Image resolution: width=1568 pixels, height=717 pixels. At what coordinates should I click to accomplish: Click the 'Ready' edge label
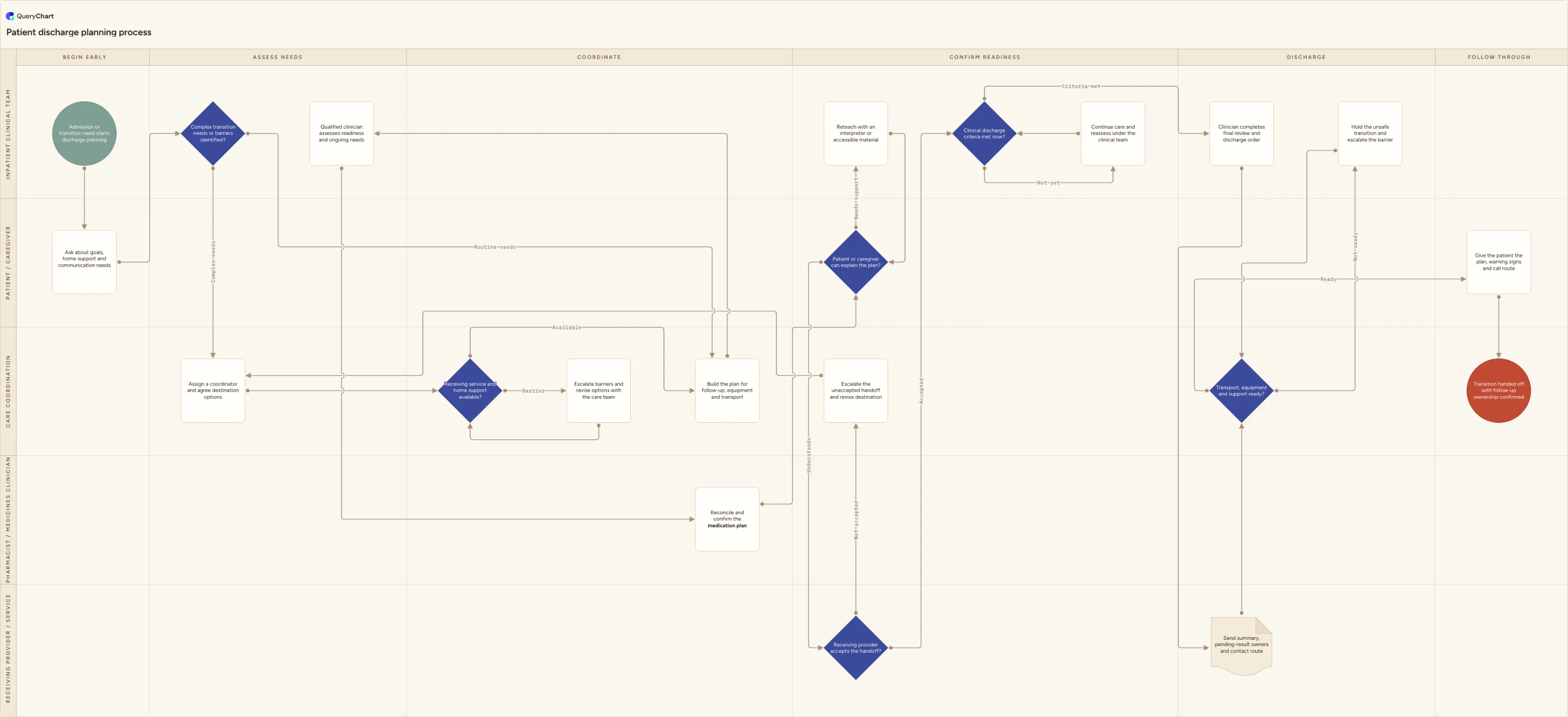pyautogui.click(x=1328, y=279)
